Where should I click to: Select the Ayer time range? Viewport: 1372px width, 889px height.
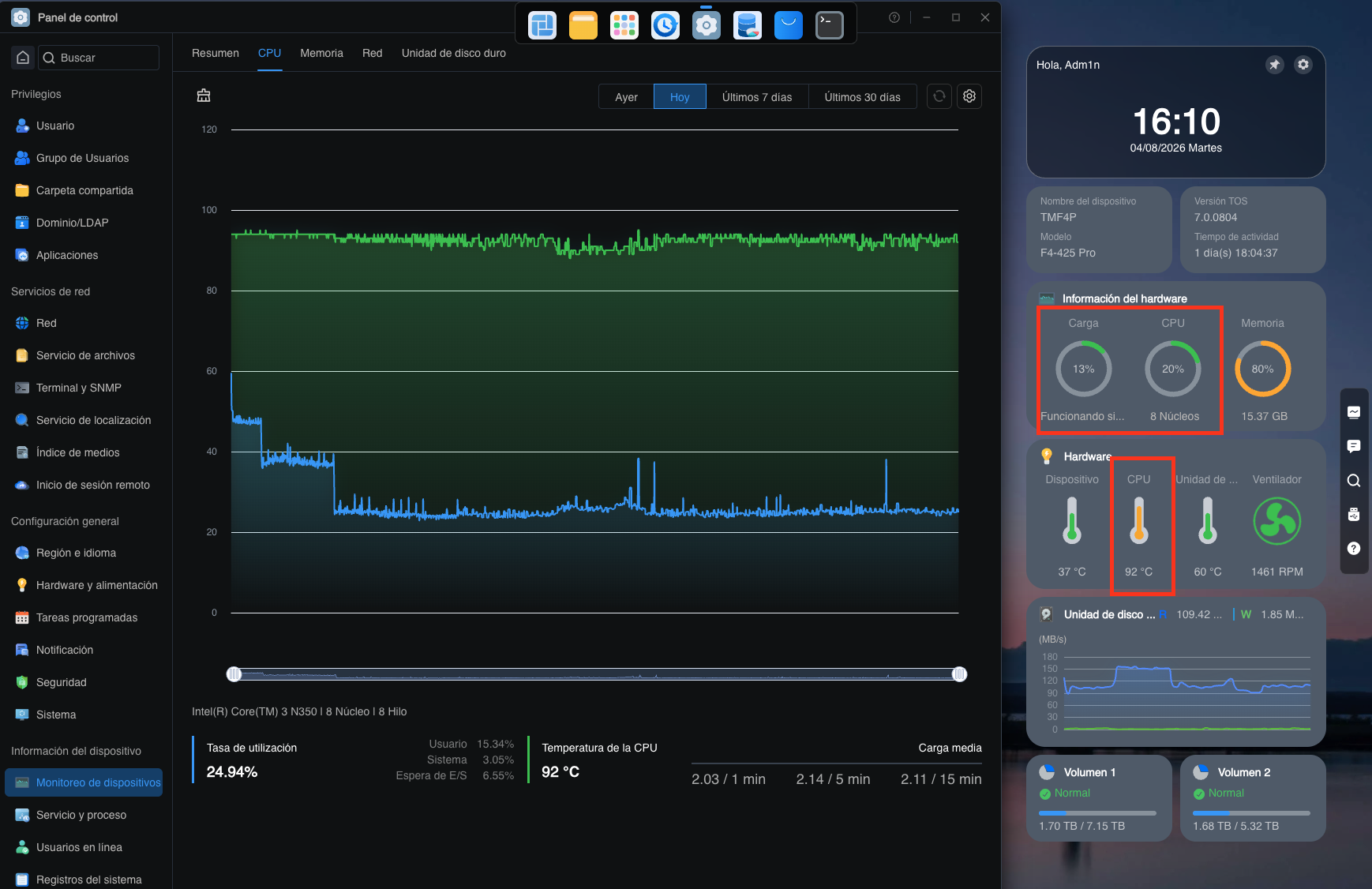(x=626, y=97)
